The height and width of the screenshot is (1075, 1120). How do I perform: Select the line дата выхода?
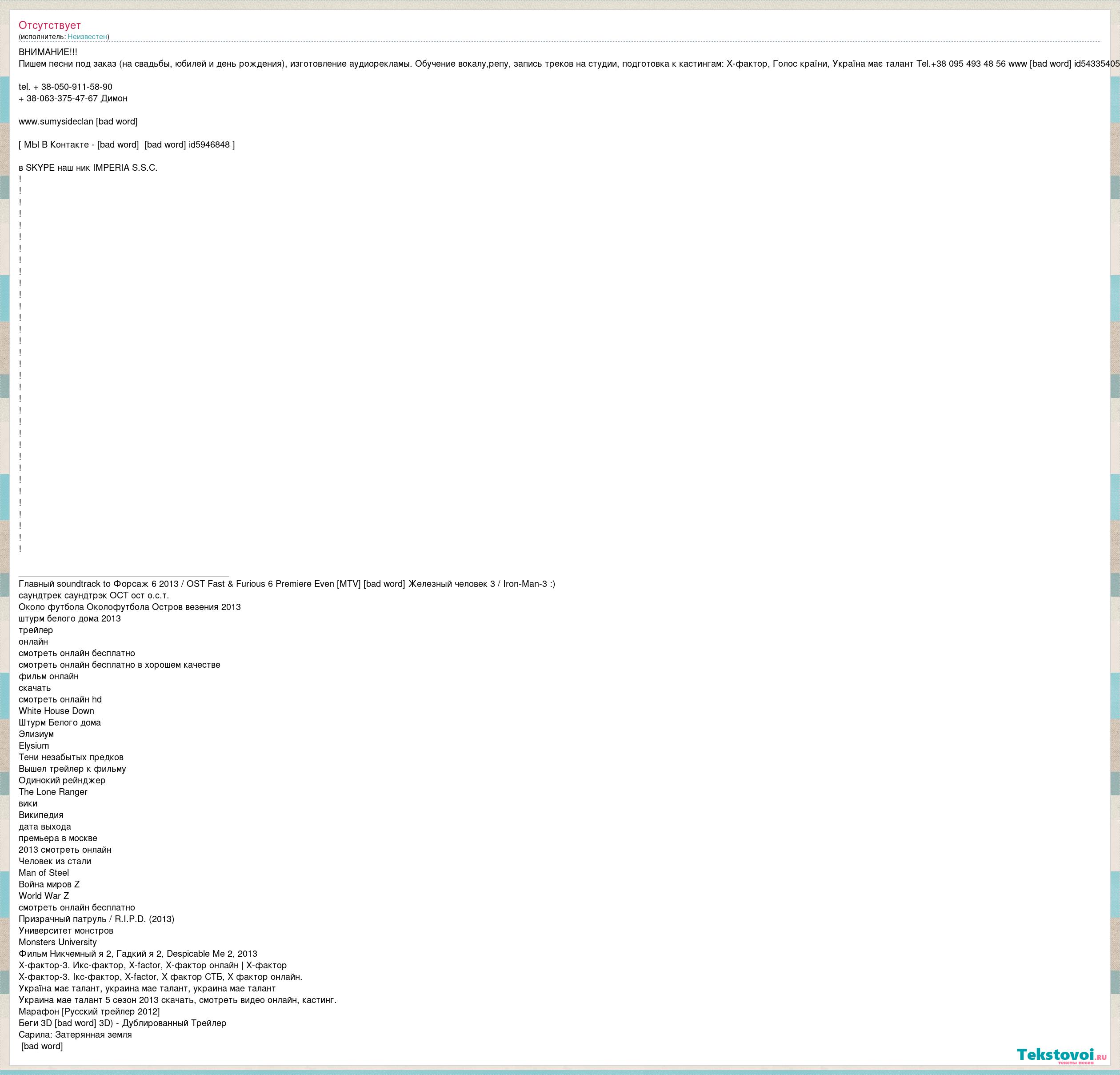[44, 826]
